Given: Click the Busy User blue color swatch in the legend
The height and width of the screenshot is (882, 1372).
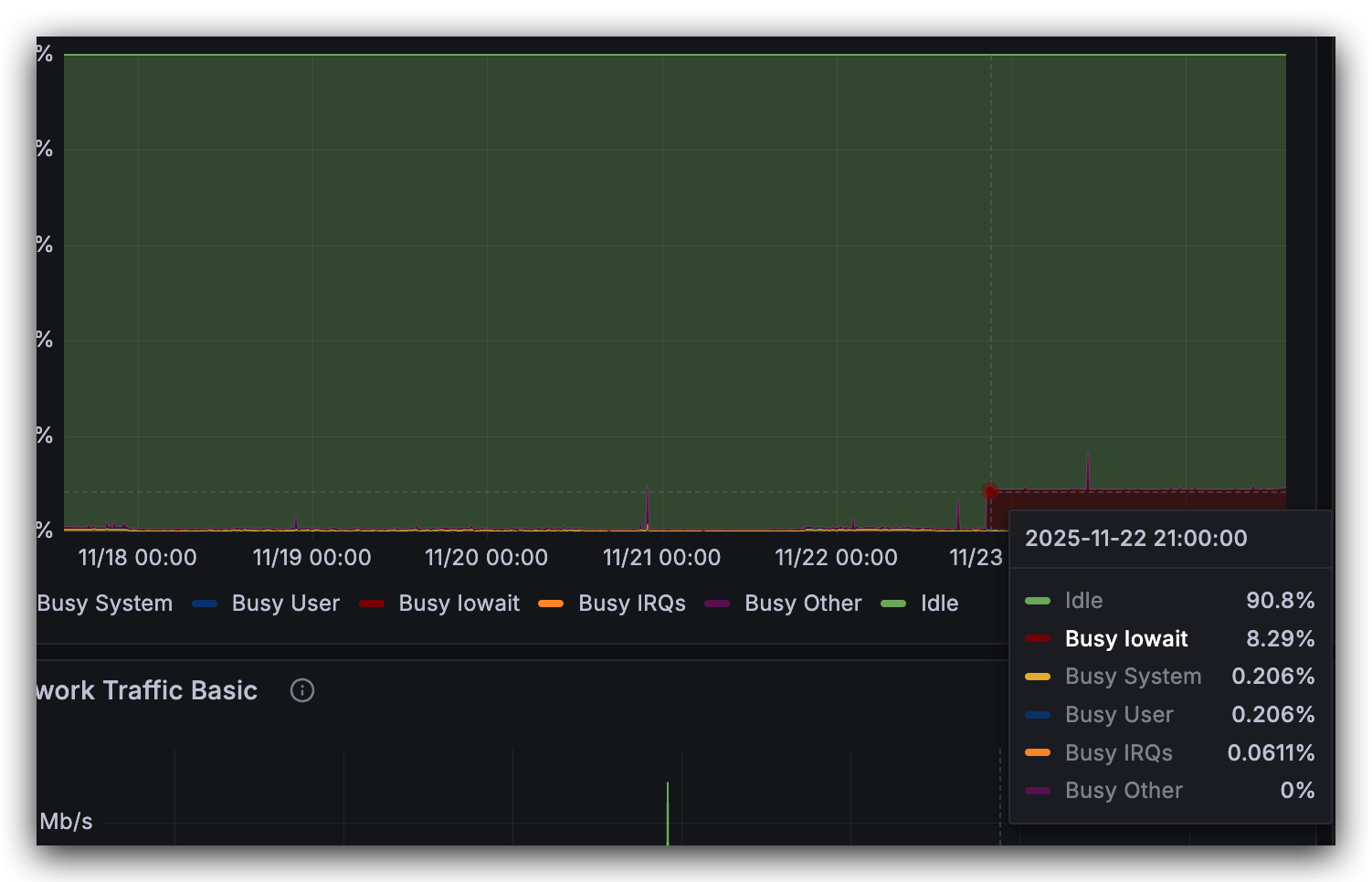Looking at the screenshot, I should pos(205,604).
